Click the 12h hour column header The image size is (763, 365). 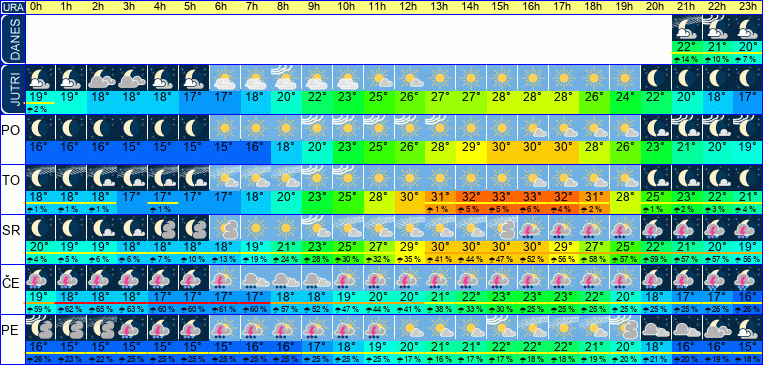(x=408, y=7)
